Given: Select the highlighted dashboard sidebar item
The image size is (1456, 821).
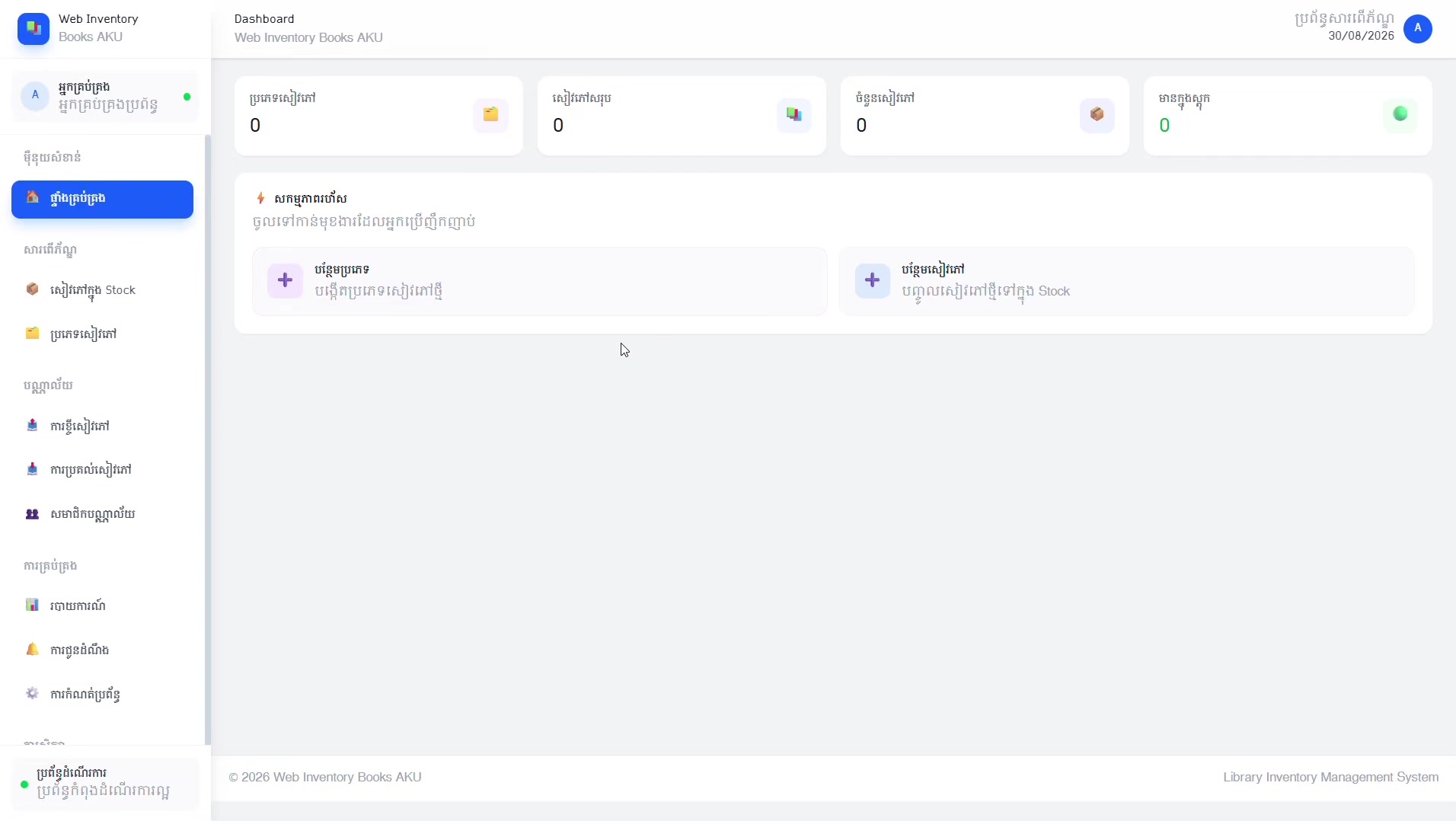Looking at the screenshot, I should pyautogui.click(x=102, y=199).
